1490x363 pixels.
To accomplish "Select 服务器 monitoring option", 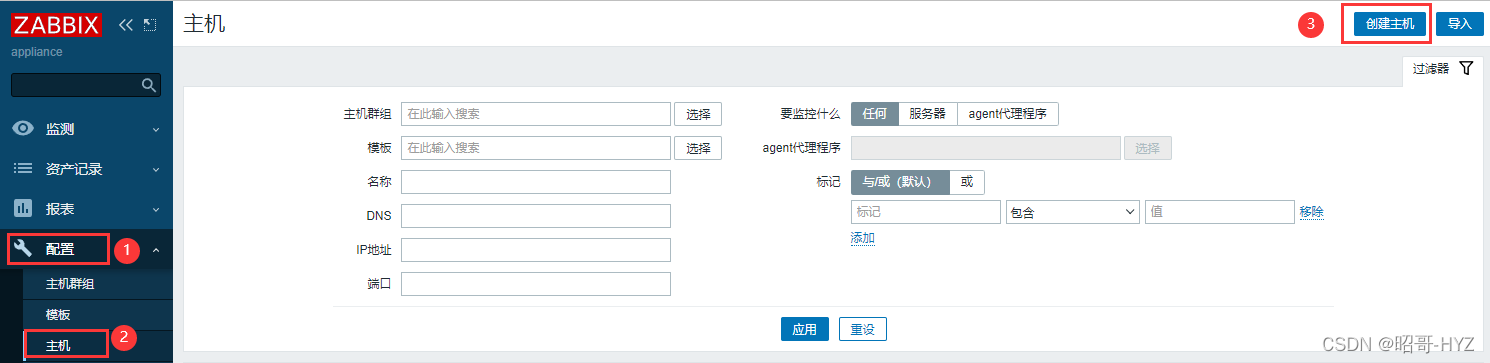I will (928, 114).
